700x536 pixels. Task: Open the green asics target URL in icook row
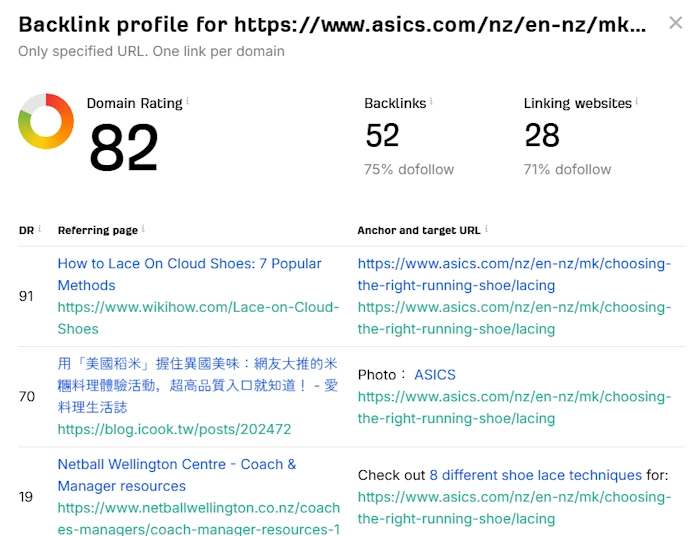point(514,407)
